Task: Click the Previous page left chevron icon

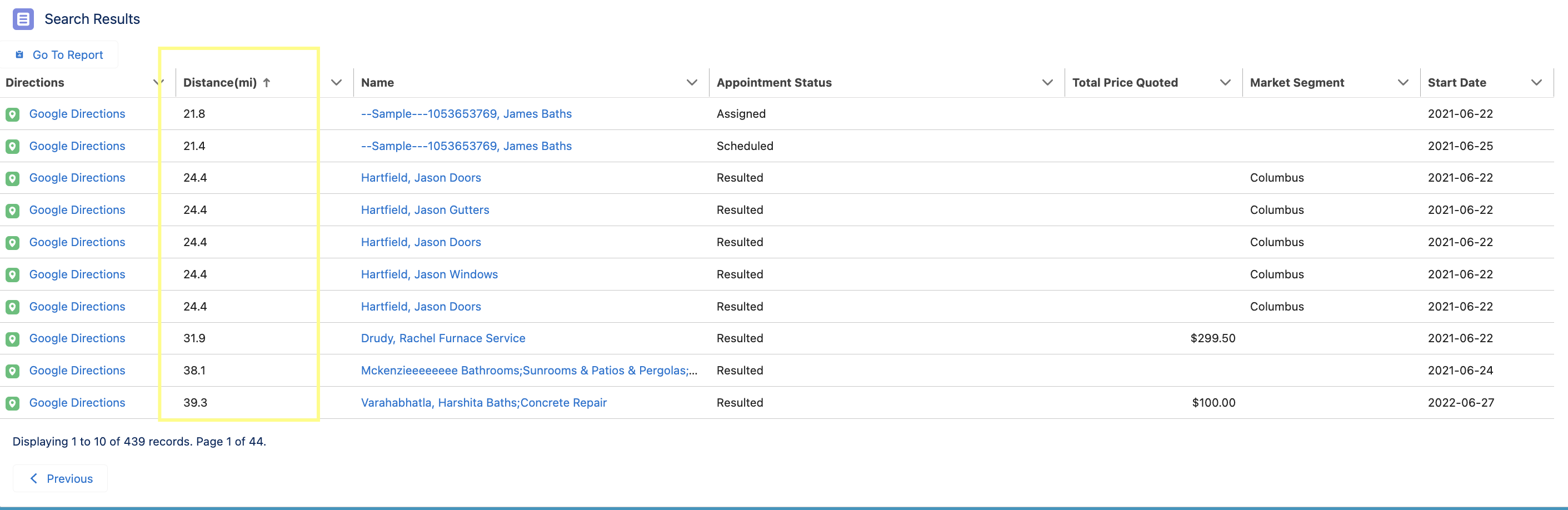Action: pos(34,478)
